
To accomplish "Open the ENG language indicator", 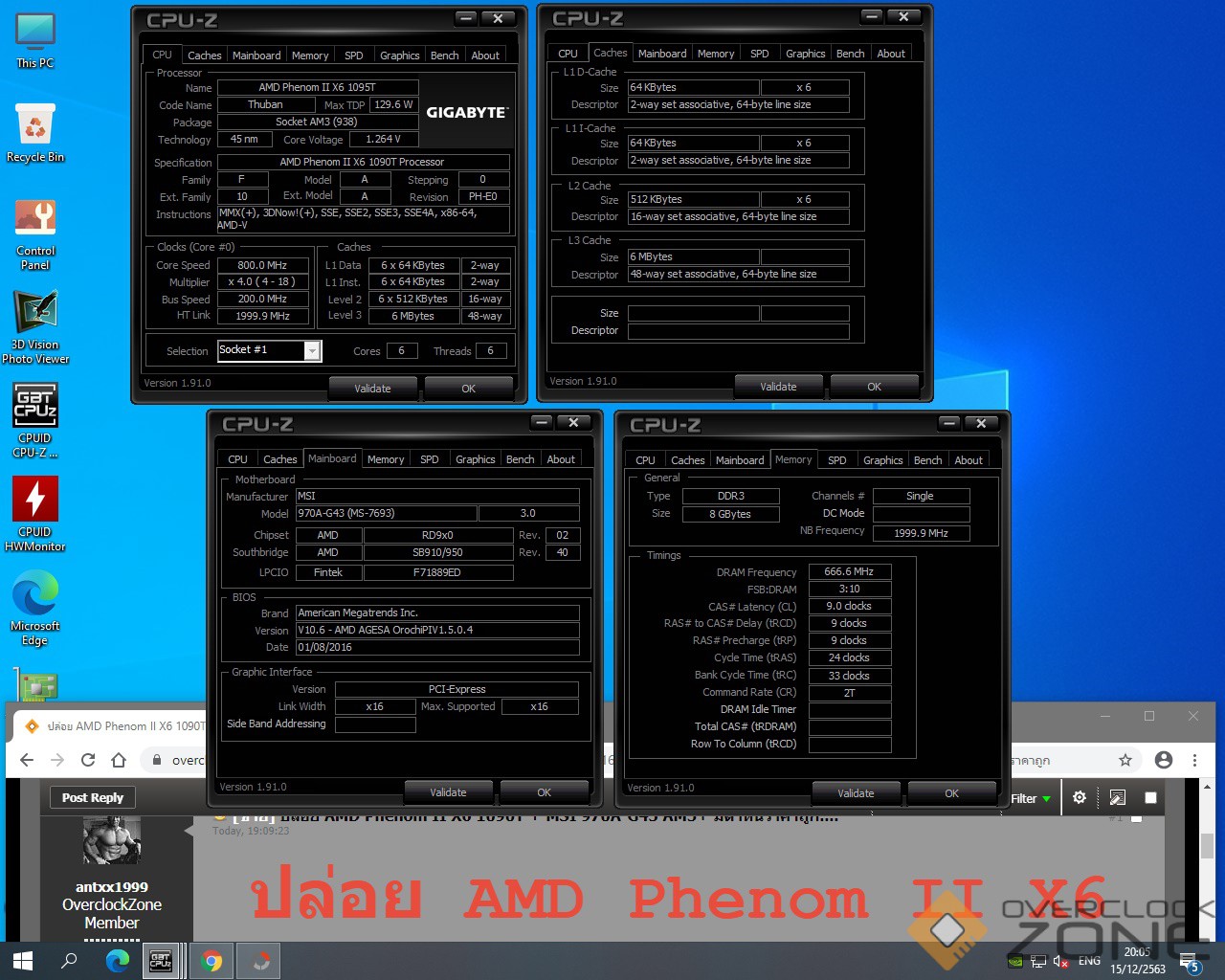I will point(1089,961).
